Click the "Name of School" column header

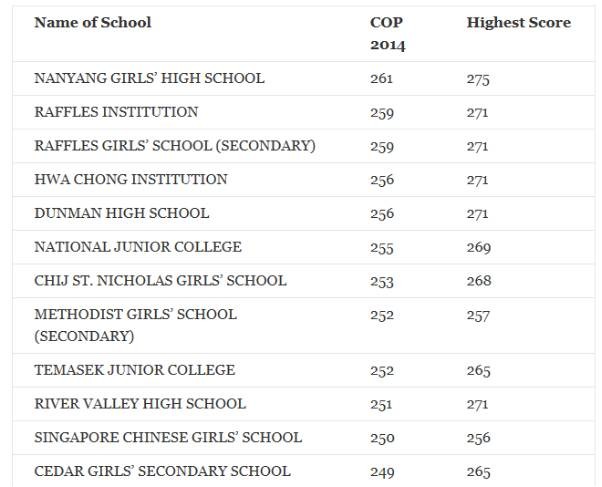(x=93, y=22)
